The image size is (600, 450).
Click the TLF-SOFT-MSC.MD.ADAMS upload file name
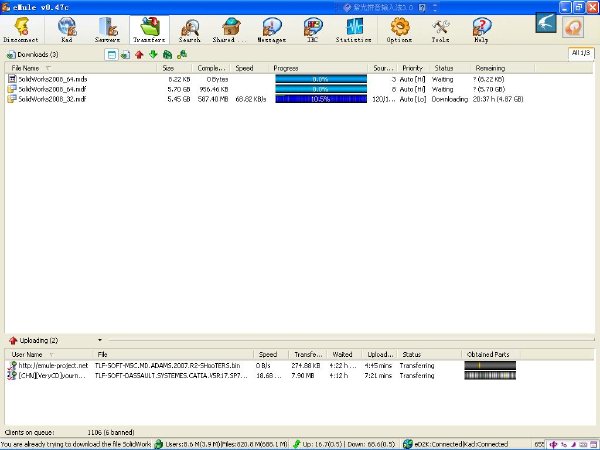(168, 365)
